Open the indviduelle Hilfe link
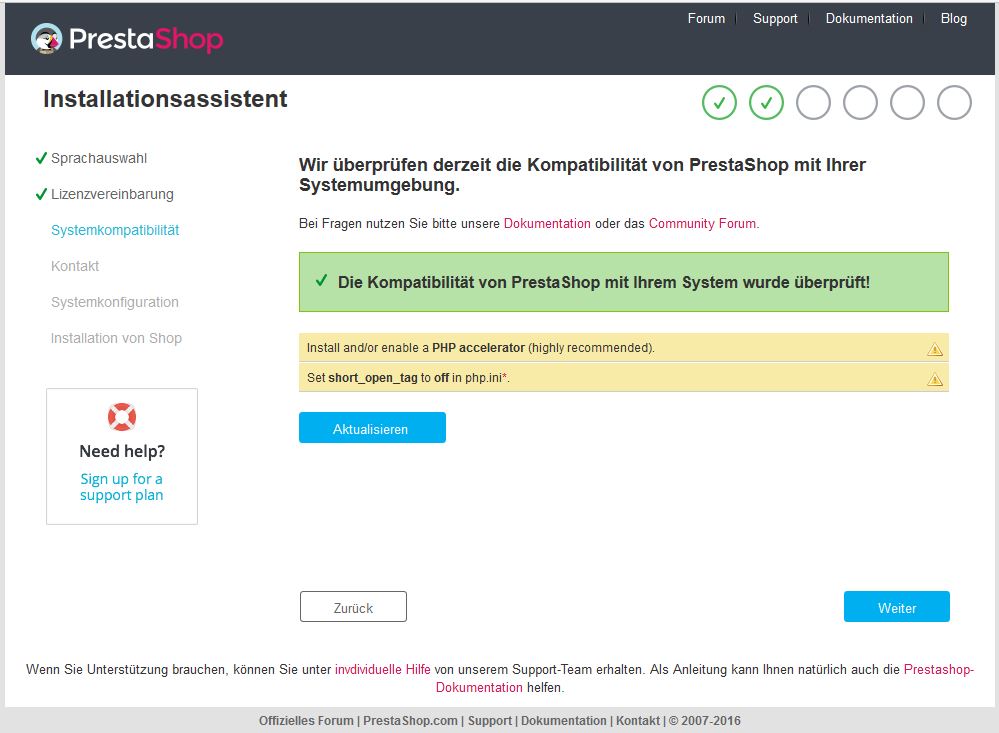This screenshot has height=733, width=999. (383, 669)
